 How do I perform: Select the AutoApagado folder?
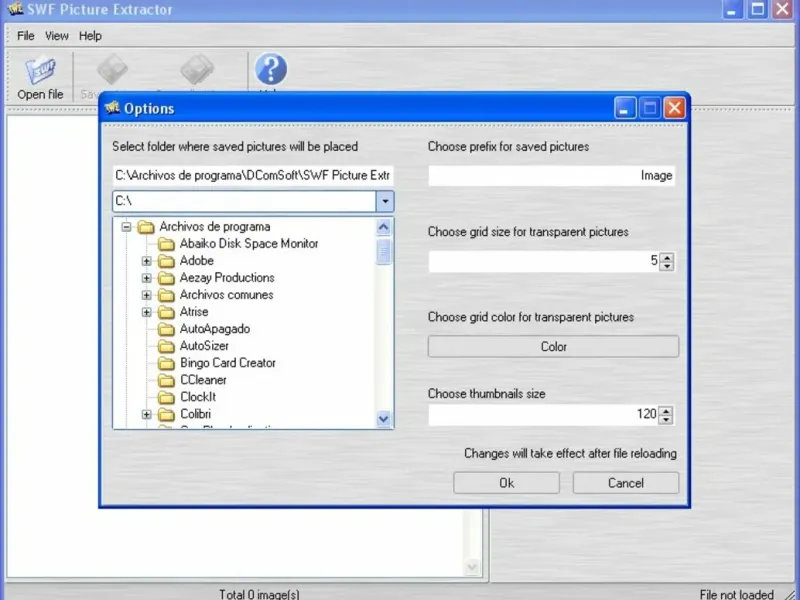pyautogui.click(x=215, y=329)
